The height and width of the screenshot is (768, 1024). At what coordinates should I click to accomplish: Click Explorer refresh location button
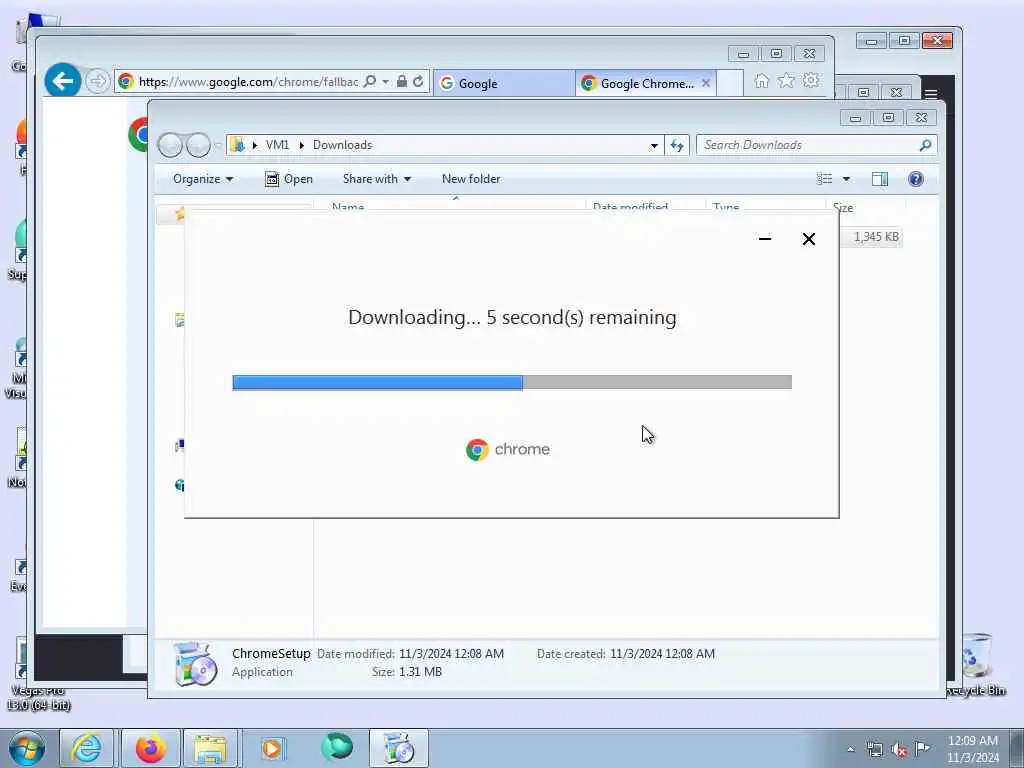[677, 146]
